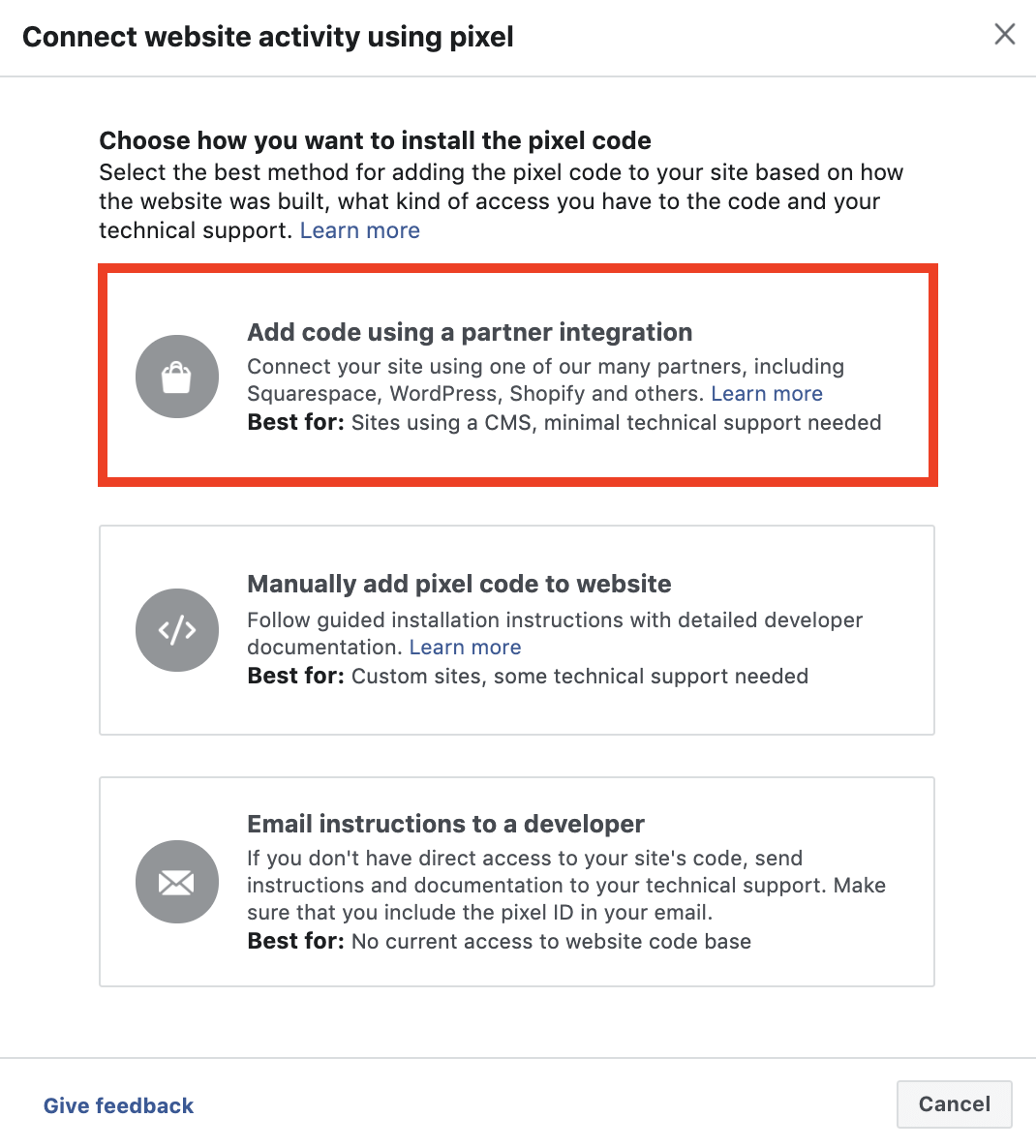Select 'Add code using a partner integration' heading
Viewport: 1036px width, 1148px height.
470,332
